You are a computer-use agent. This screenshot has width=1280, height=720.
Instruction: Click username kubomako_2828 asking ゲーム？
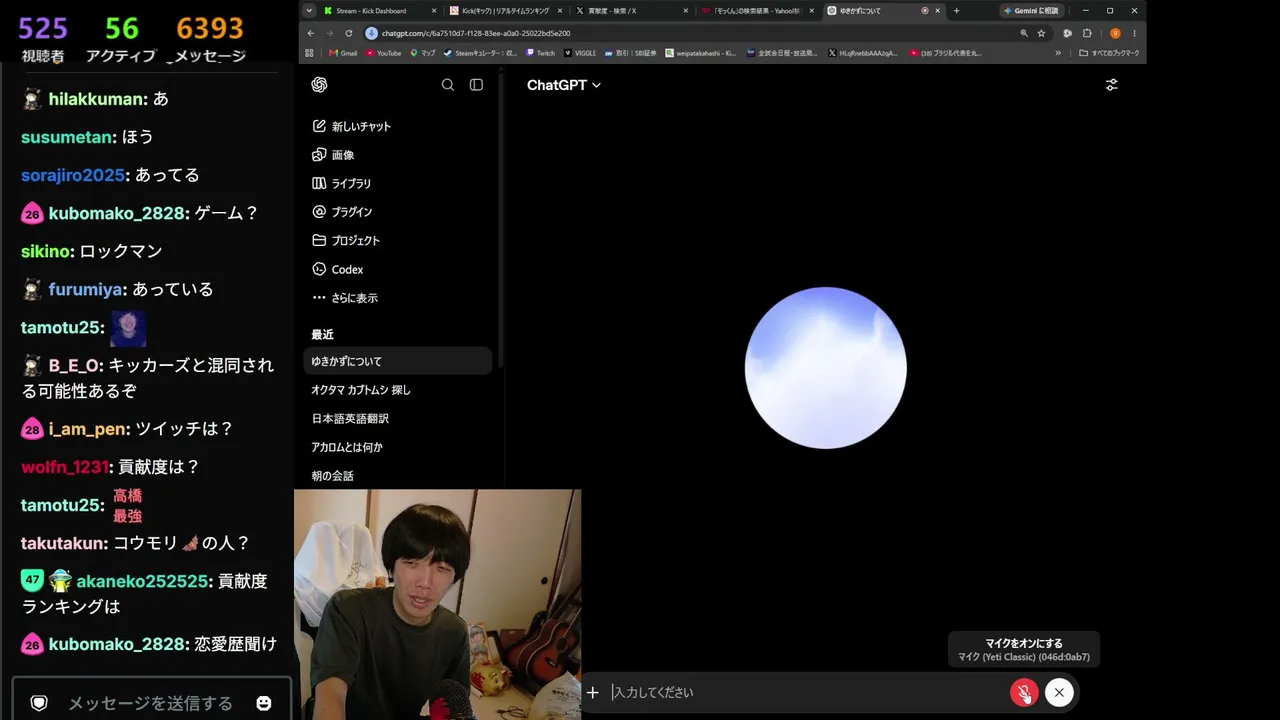tap(116, 213)
